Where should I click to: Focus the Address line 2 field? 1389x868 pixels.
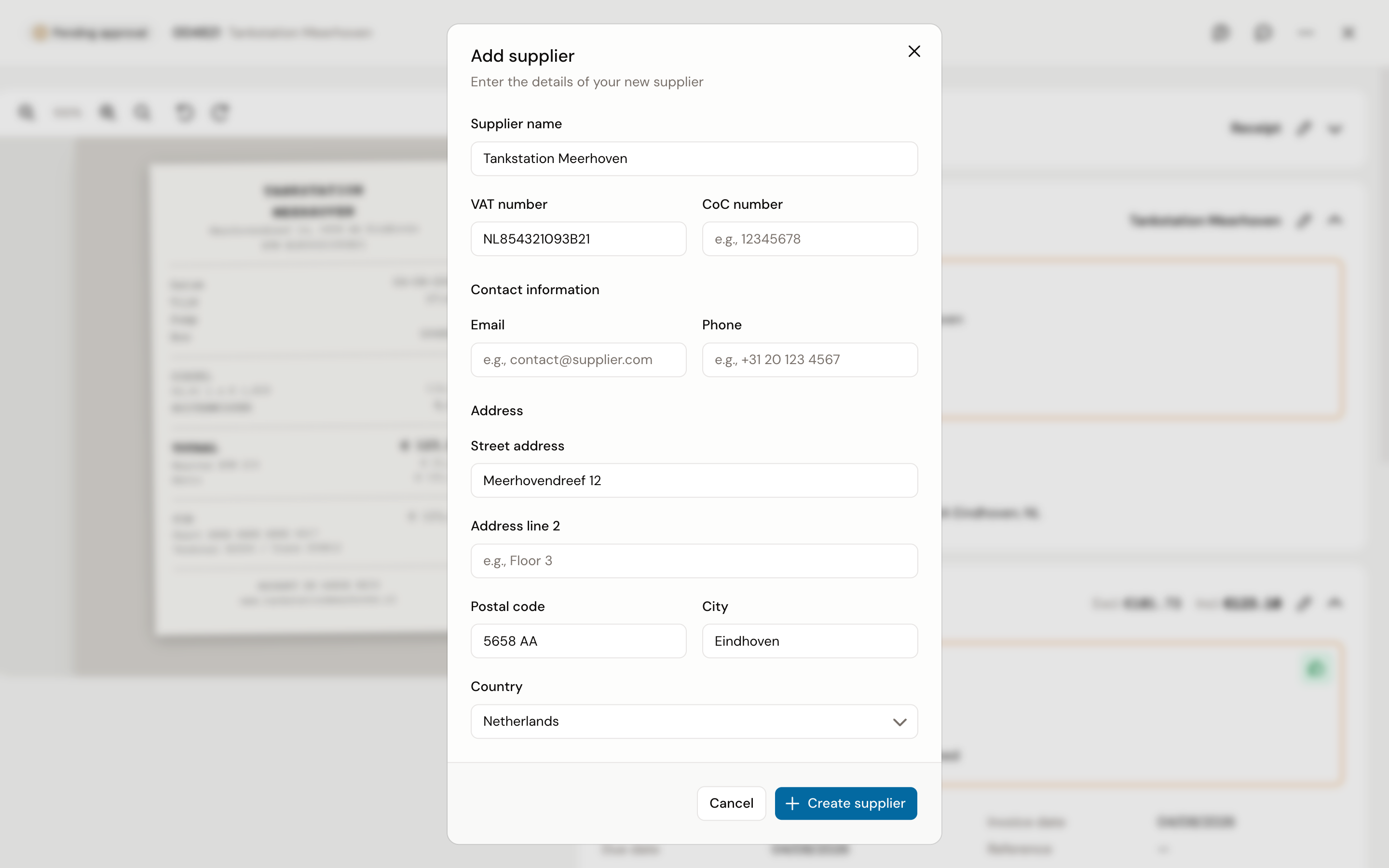[x=694, y=561]
